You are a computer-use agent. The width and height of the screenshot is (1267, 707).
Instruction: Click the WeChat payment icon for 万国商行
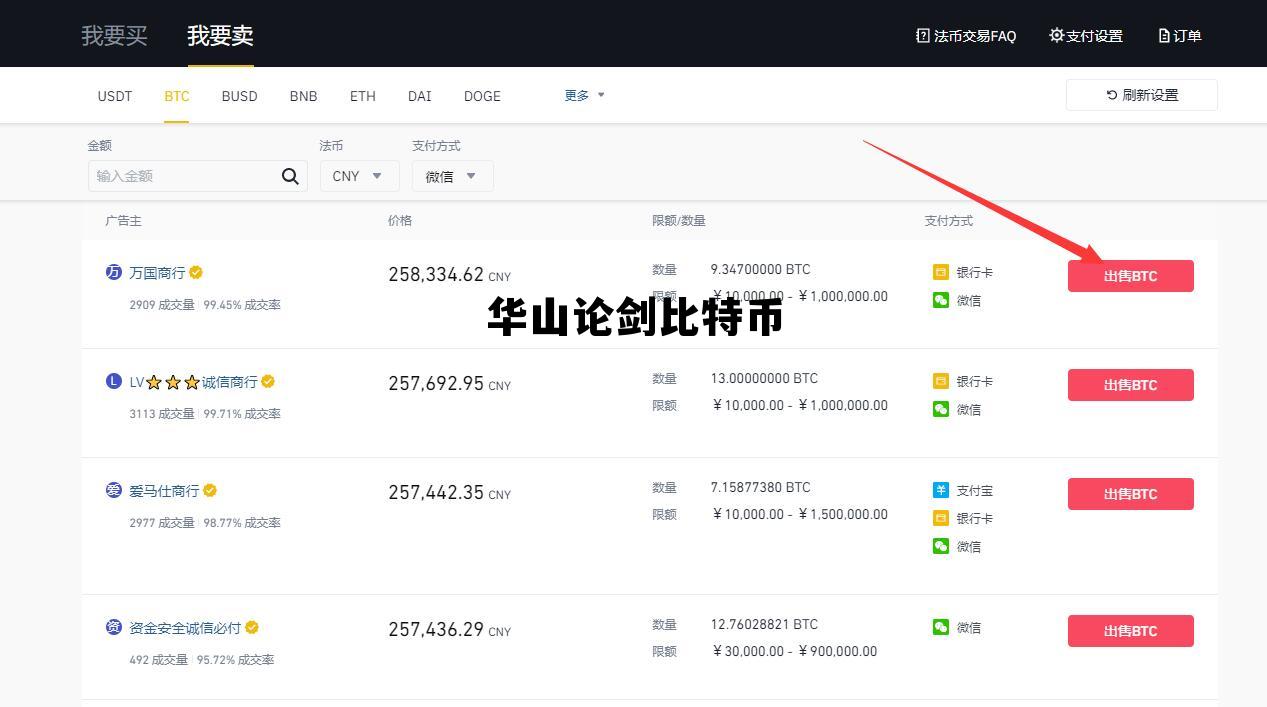[940, 300]
